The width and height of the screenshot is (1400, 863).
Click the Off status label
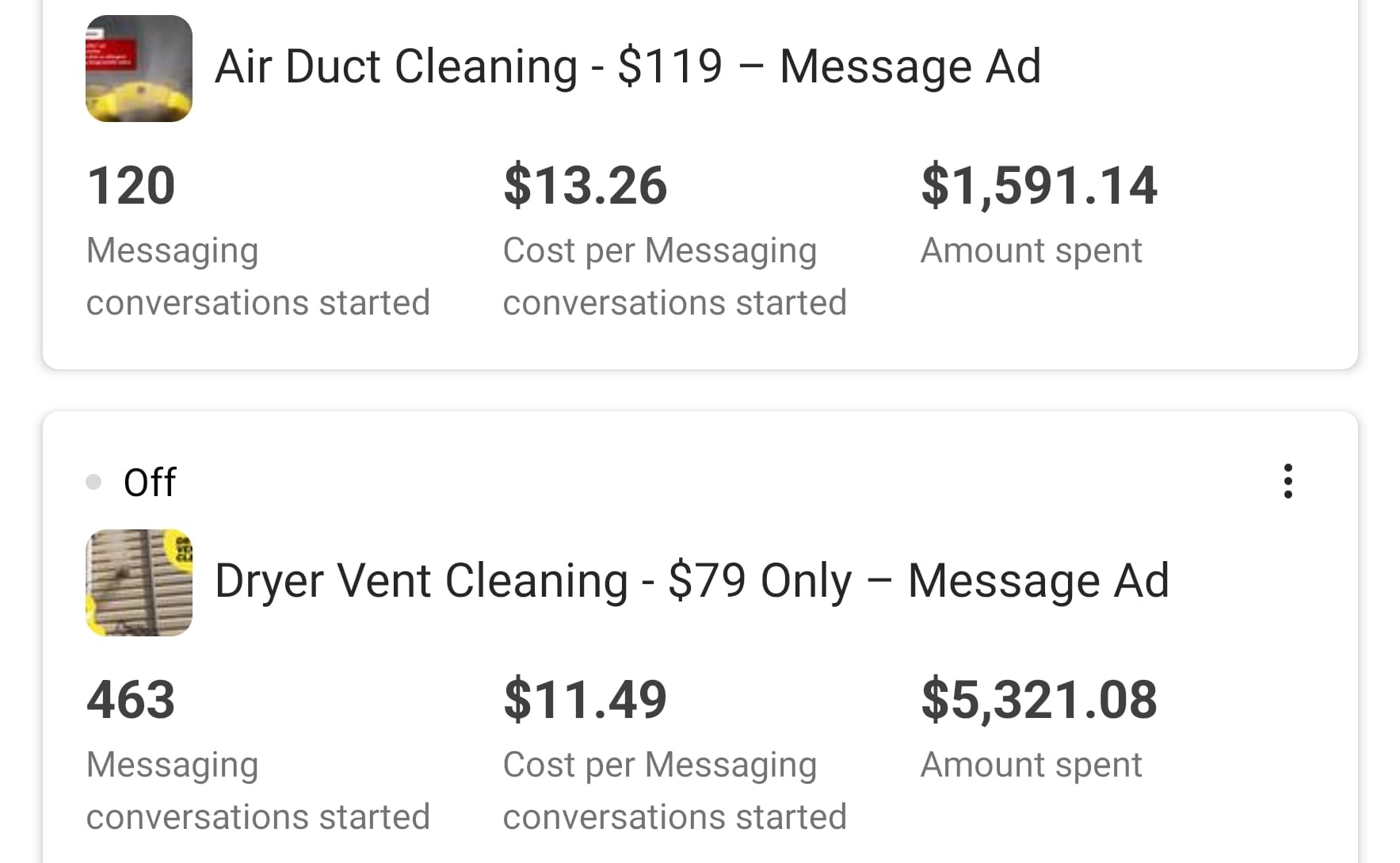[150, 482]
